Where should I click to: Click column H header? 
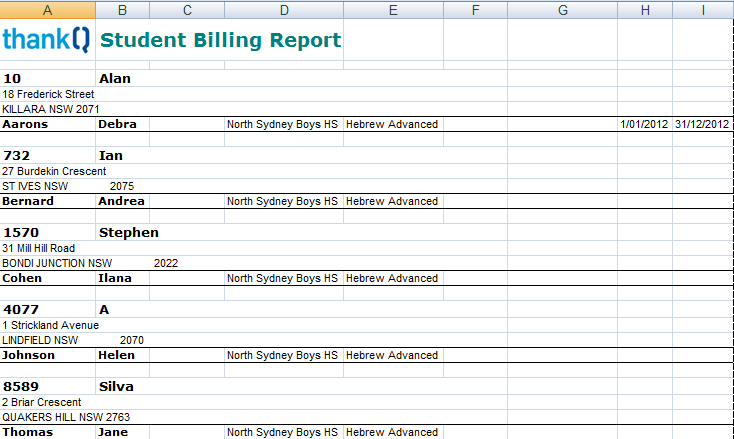[x=645, y=10]
